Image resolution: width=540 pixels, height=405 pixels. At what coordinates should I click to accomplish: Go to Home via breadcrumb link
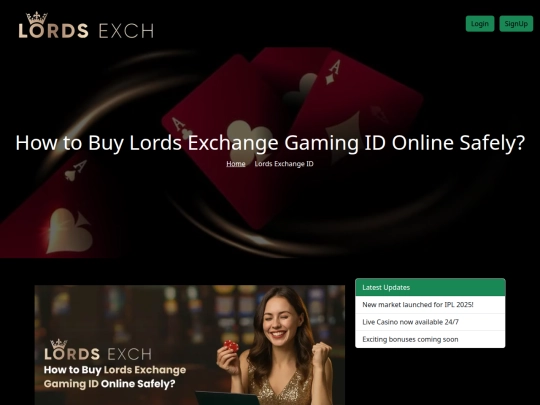pos(236,164)
